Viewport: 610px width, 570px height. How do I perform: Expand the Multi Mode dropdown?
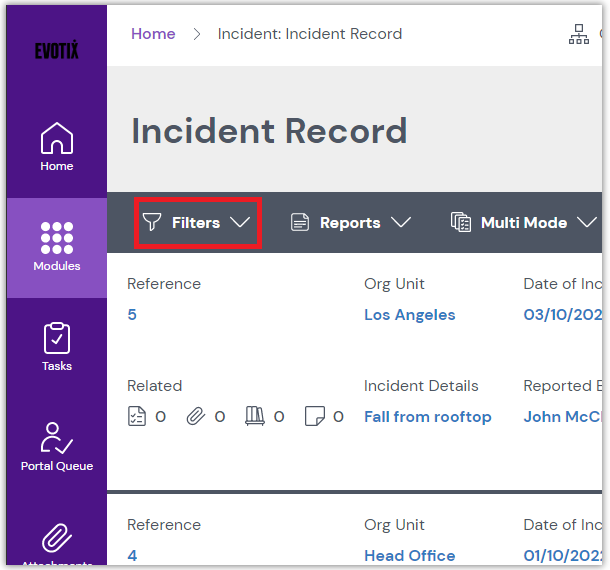[x=524, y=223]
